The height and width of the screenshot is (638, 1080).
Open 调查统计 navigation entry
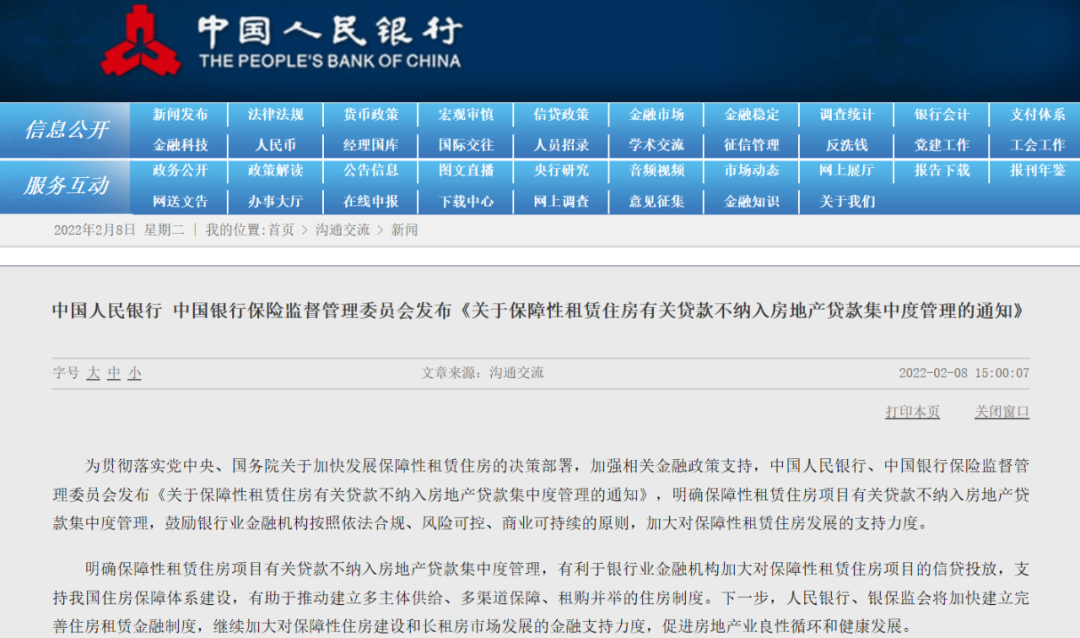847,113
